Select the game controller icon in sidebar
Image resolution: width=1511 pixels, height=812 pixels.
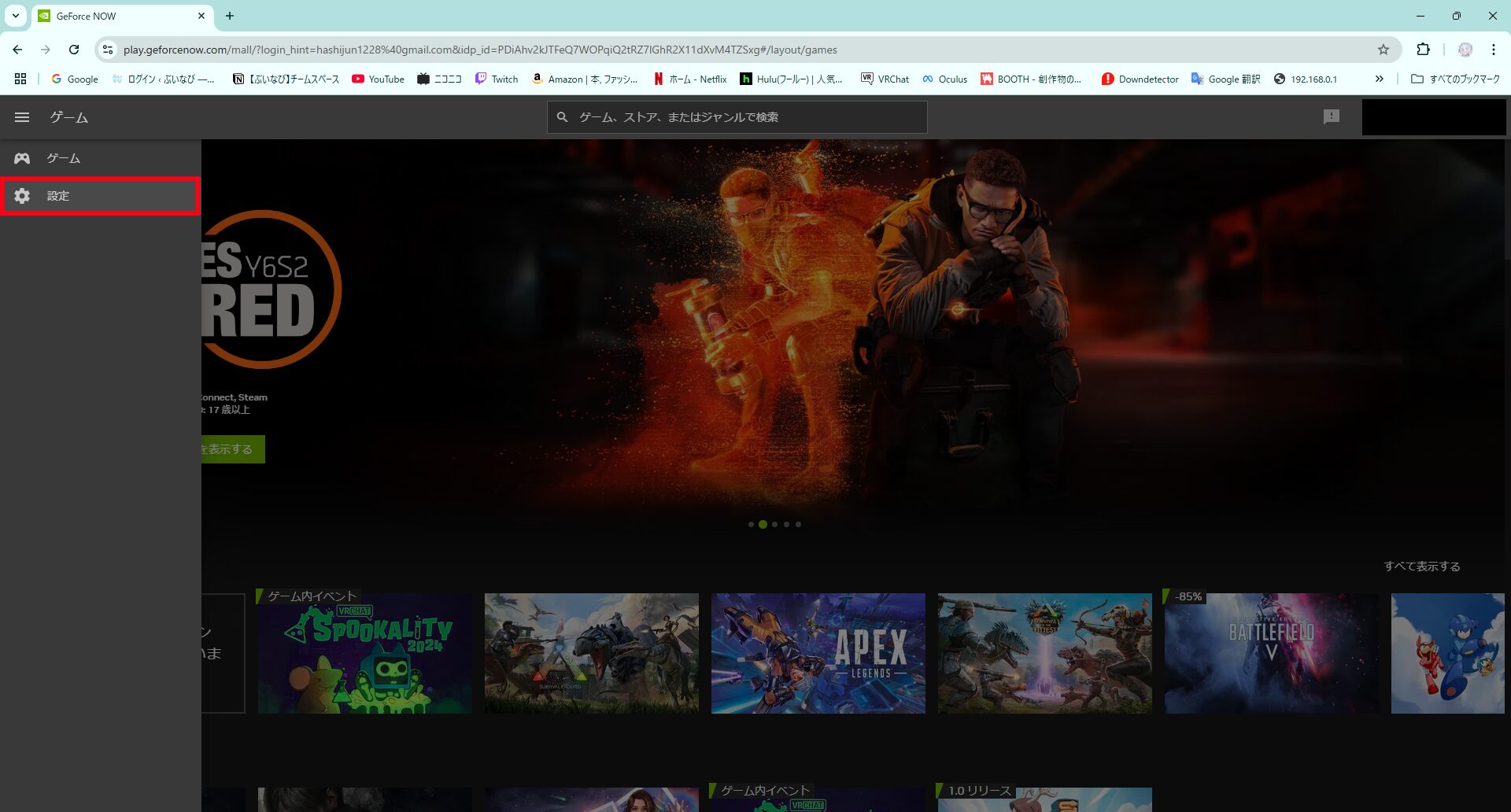21,157
